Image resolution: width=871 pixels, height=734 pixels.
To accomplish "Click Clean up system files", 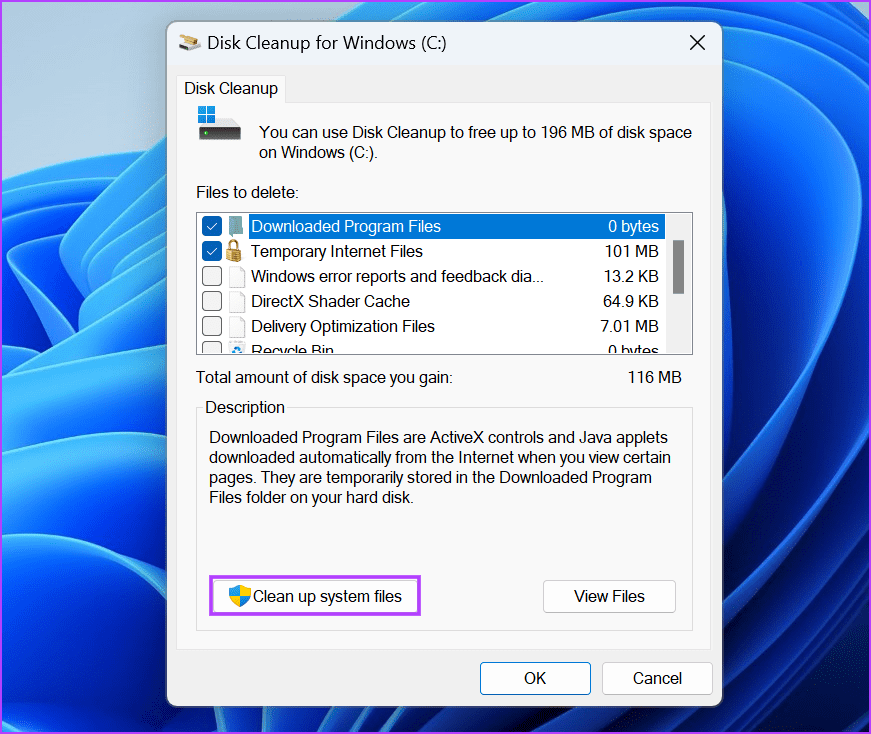I will (x=314, y=595).
